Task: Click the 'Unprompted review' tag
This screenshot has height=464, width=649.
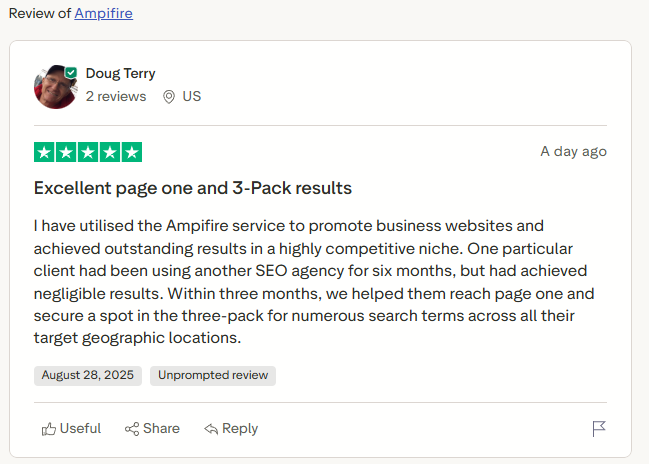Action: [x=213, y=376]
